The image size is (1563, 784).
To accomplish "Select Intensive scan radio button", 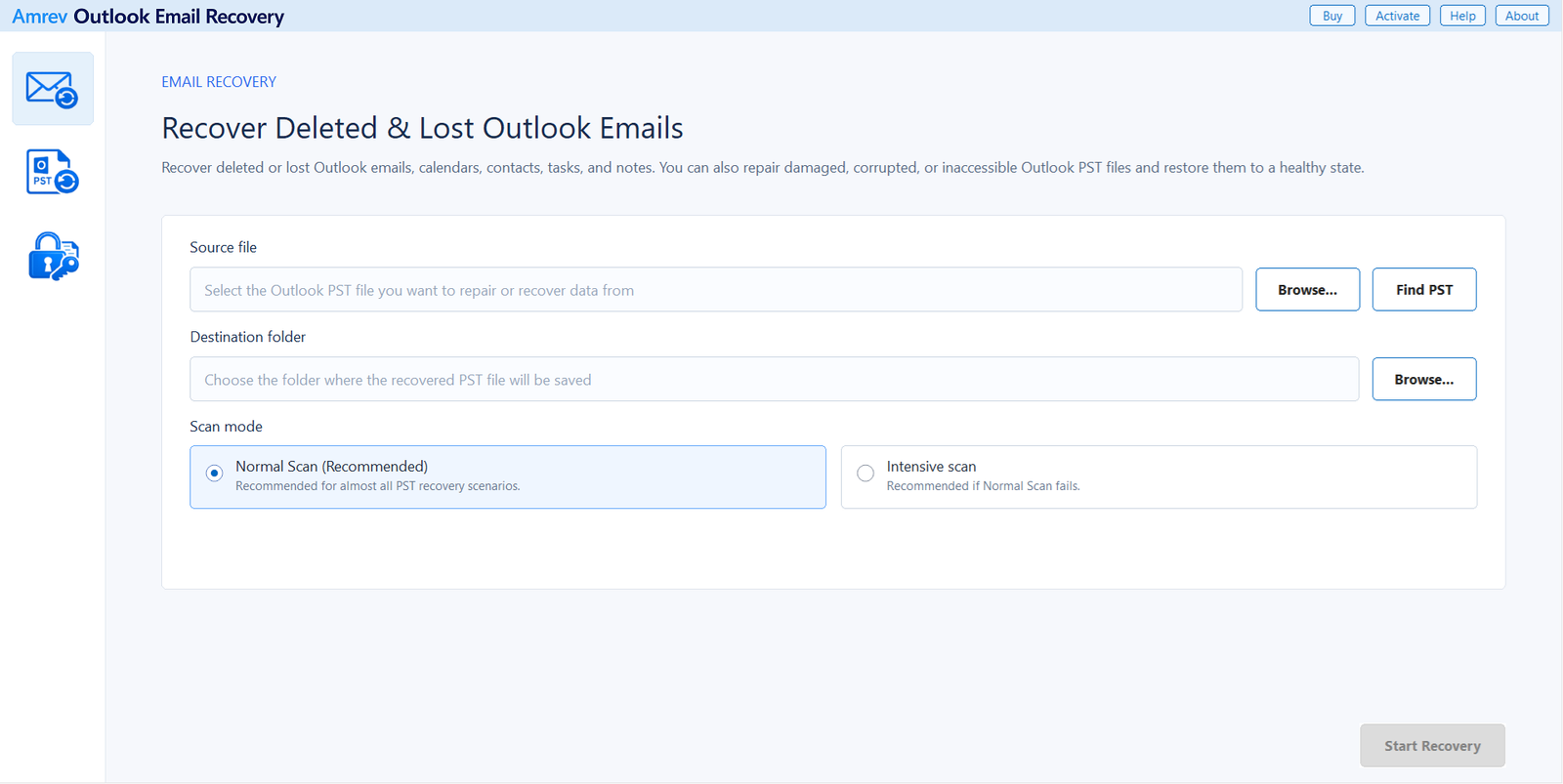I will click(866, 474).
